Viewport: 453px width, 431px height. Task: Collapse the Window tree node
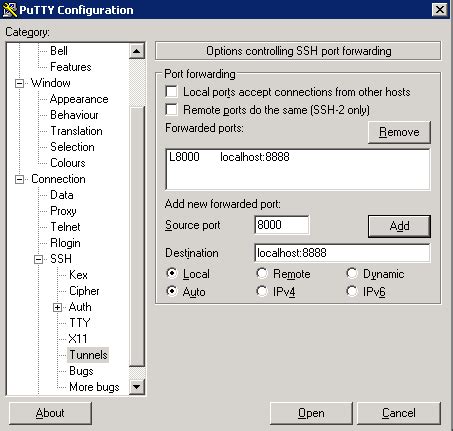(x=20, y=83)
